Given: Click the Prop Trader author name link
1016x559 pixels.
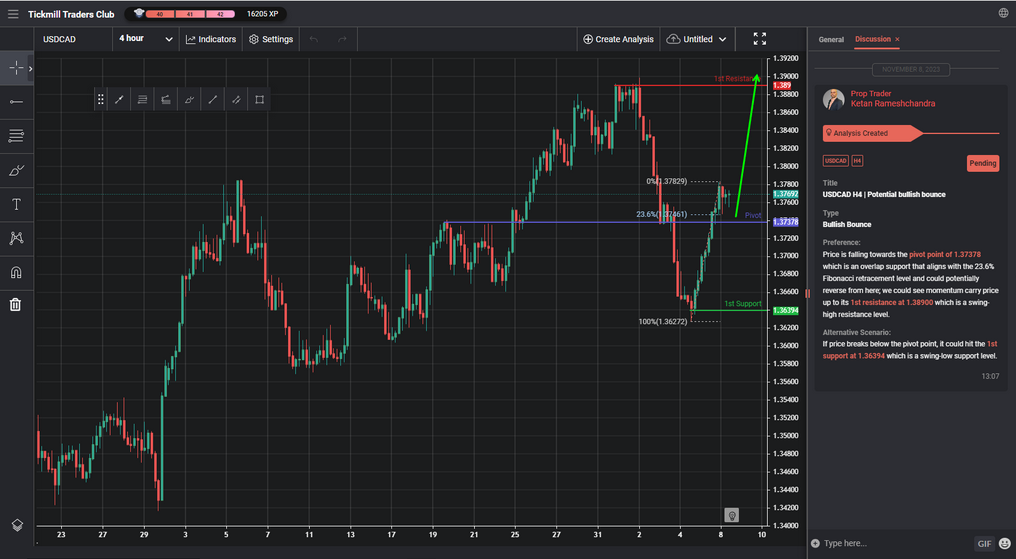Looking at the screenshot, I should pos(870,94).
